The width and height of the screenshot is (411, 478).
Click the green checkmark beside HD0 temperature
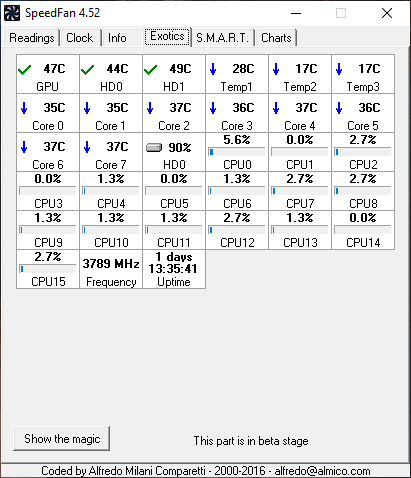point(87,70)
